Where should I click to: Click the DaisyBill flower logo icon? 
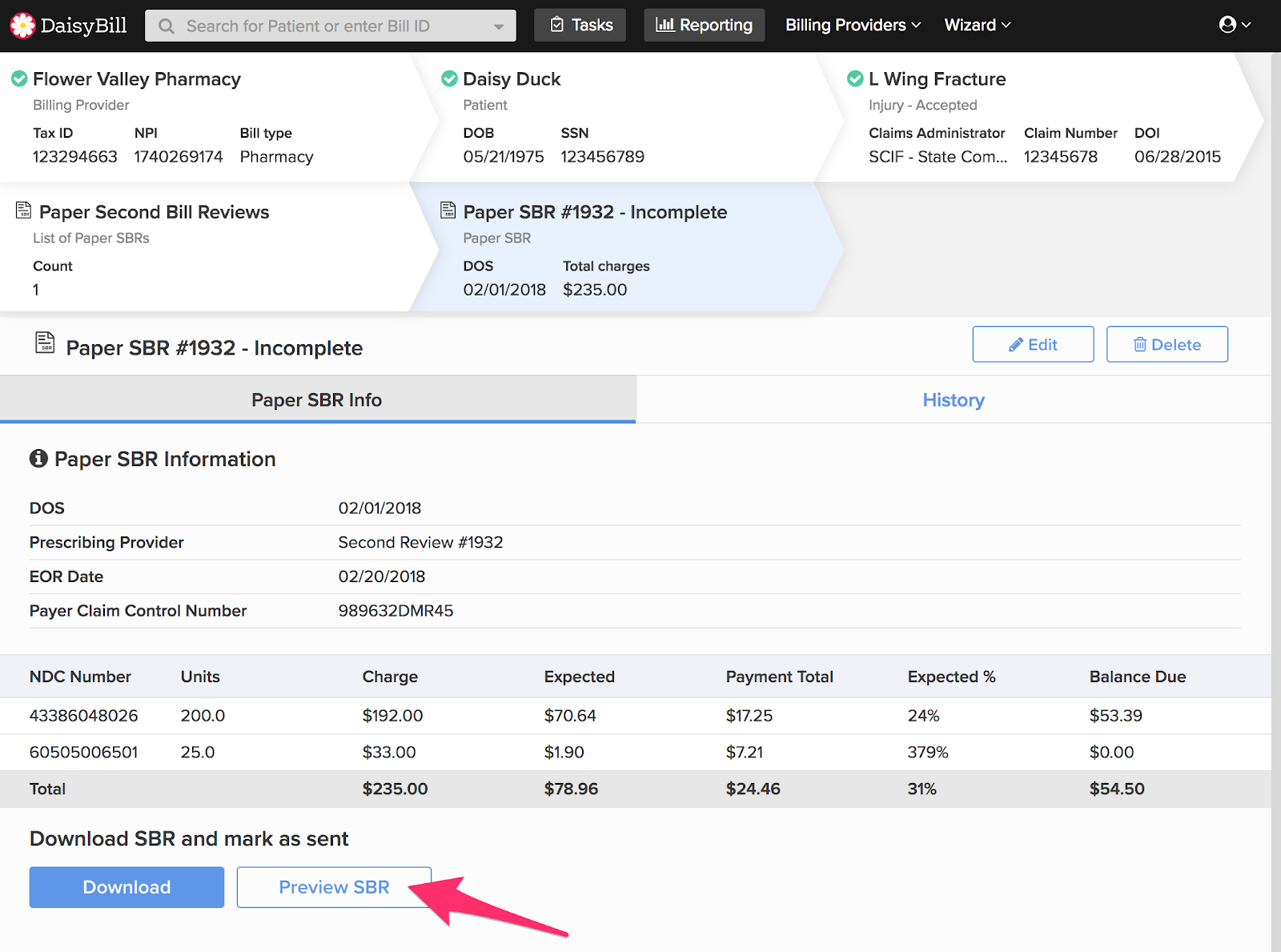point(22,26)
